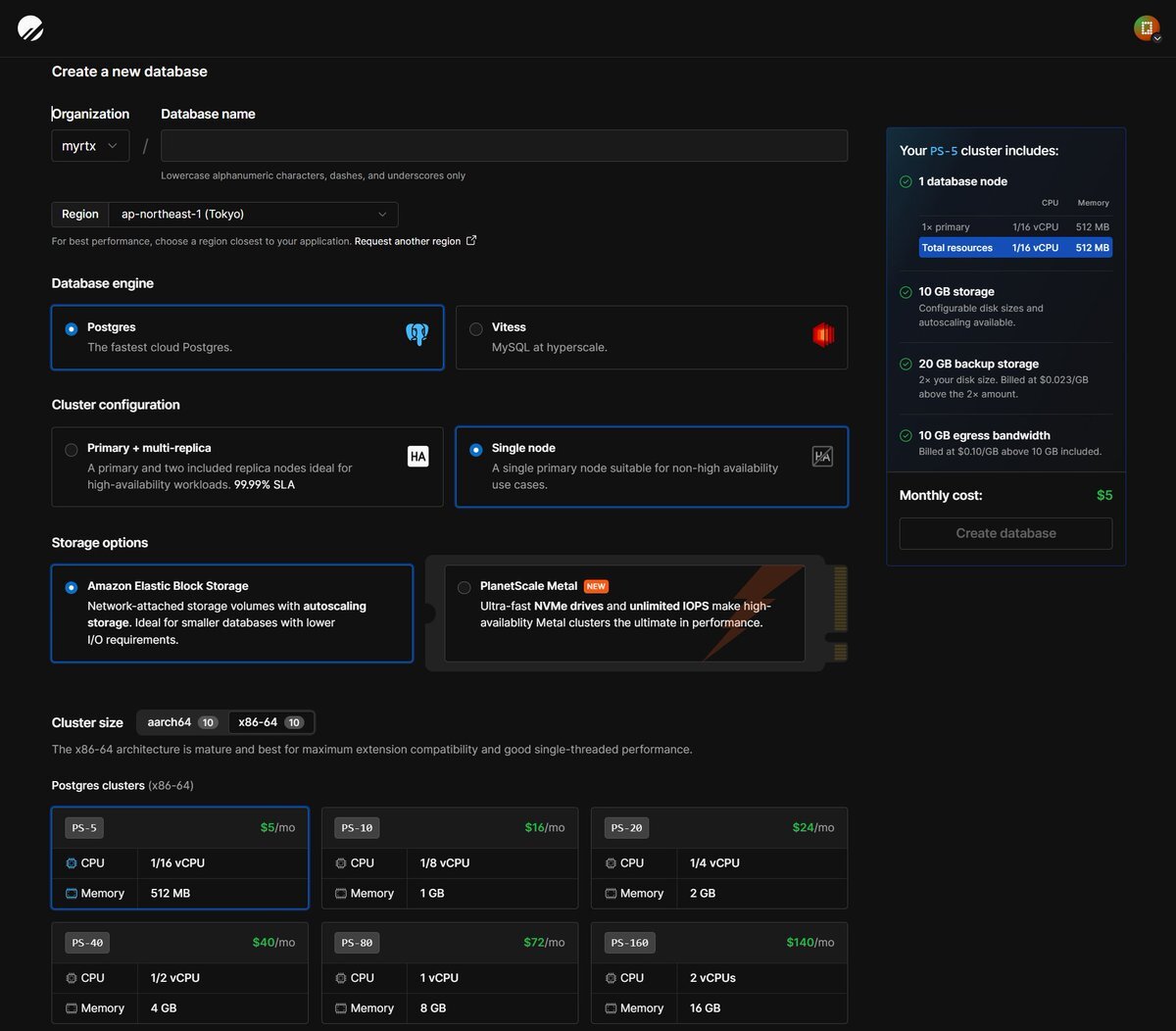Open the myrtx organization dropdown

coord(90,146)
